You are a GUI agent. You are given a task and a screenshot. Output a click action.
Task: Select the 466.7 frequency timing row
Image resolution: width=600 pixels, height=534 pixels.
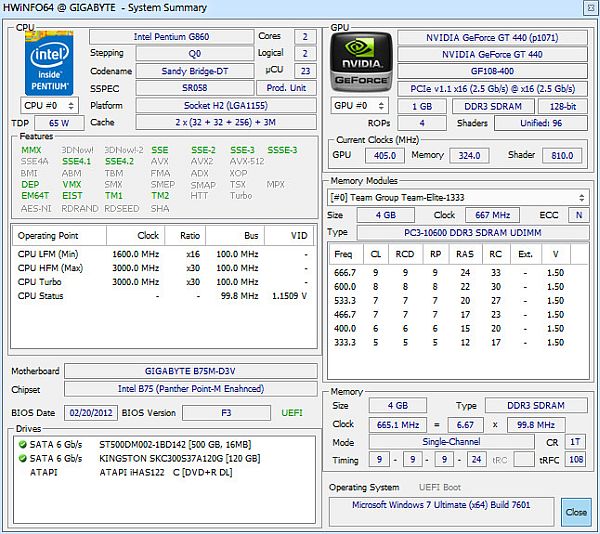(458, 314)
